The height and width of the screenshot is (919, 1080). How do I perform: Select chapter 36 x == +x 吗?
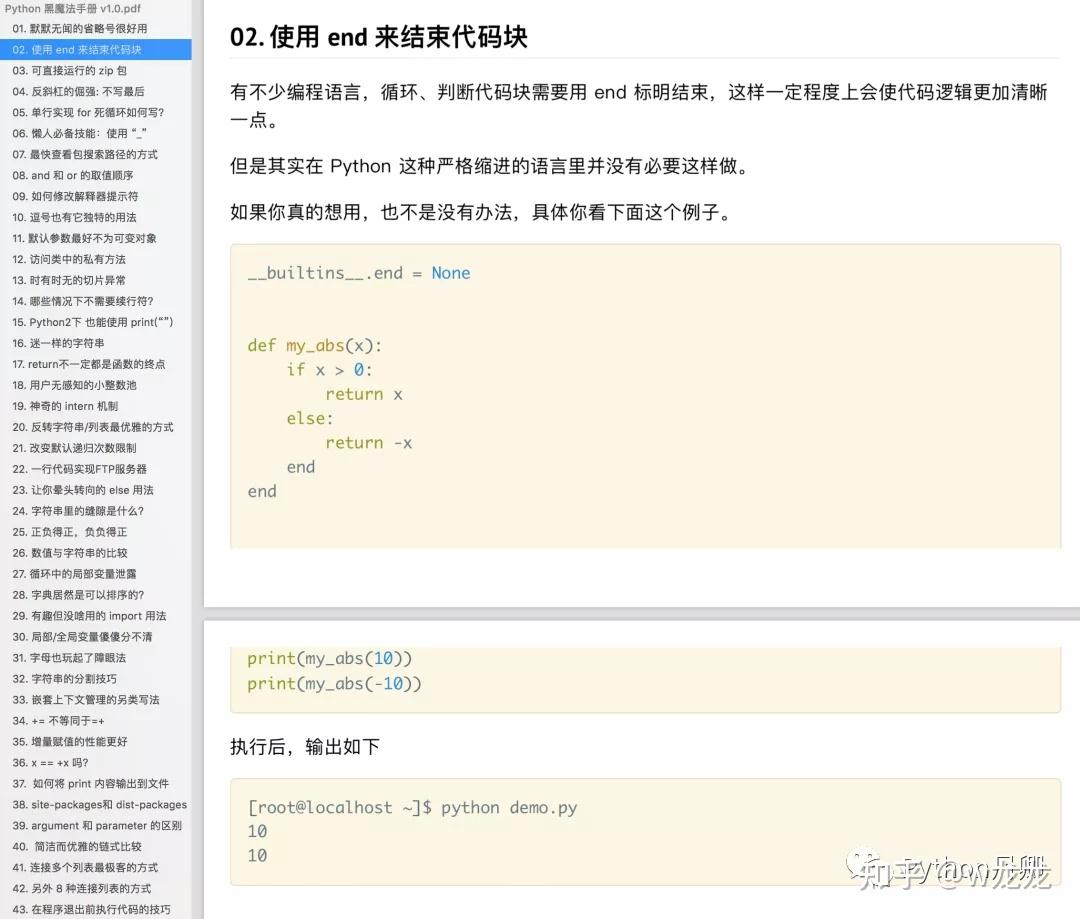(x=90, y=763)
